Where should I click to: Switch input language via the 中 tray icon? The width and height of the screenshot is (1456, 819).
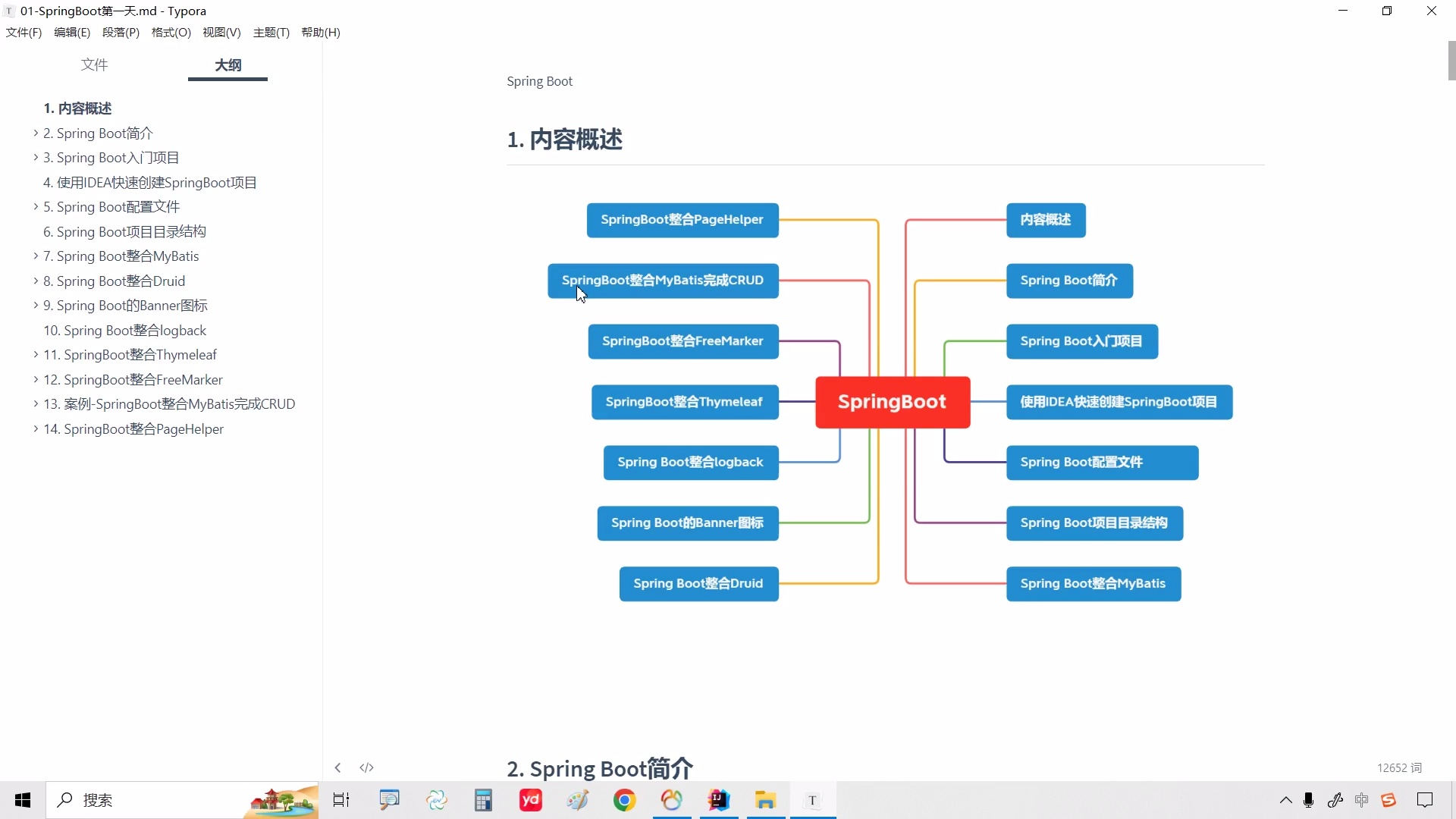point(1362,800)
